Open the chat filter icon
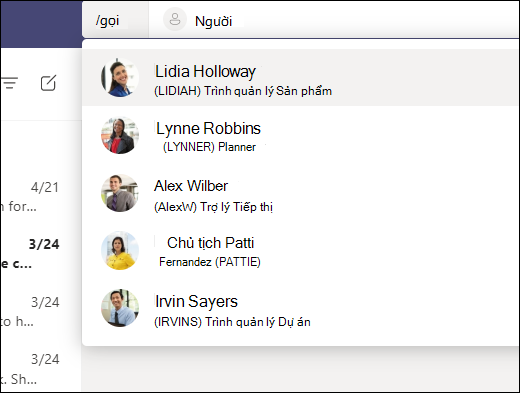This screenshot has width=520, height=393. point(9,83)
